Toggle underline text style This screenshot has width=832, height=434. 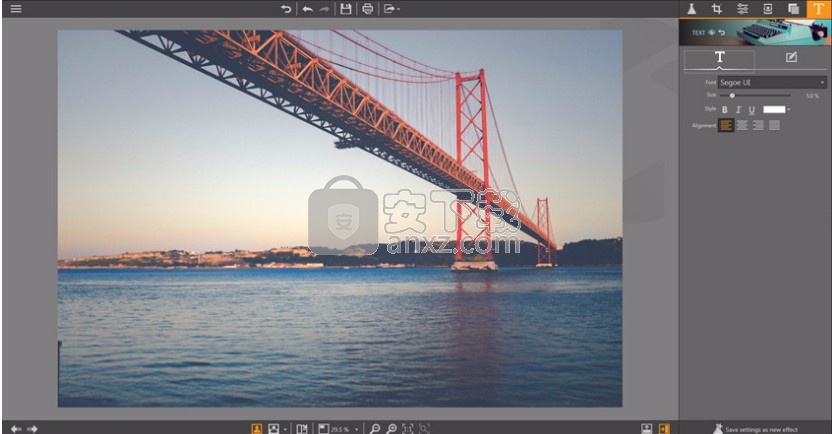(751, 110)
